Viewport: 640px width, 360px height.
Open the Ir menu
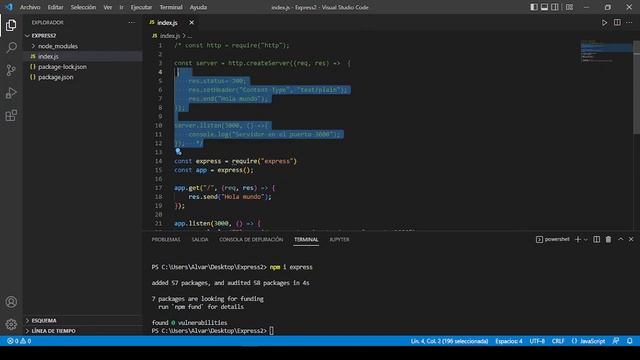tap(121, 7)
